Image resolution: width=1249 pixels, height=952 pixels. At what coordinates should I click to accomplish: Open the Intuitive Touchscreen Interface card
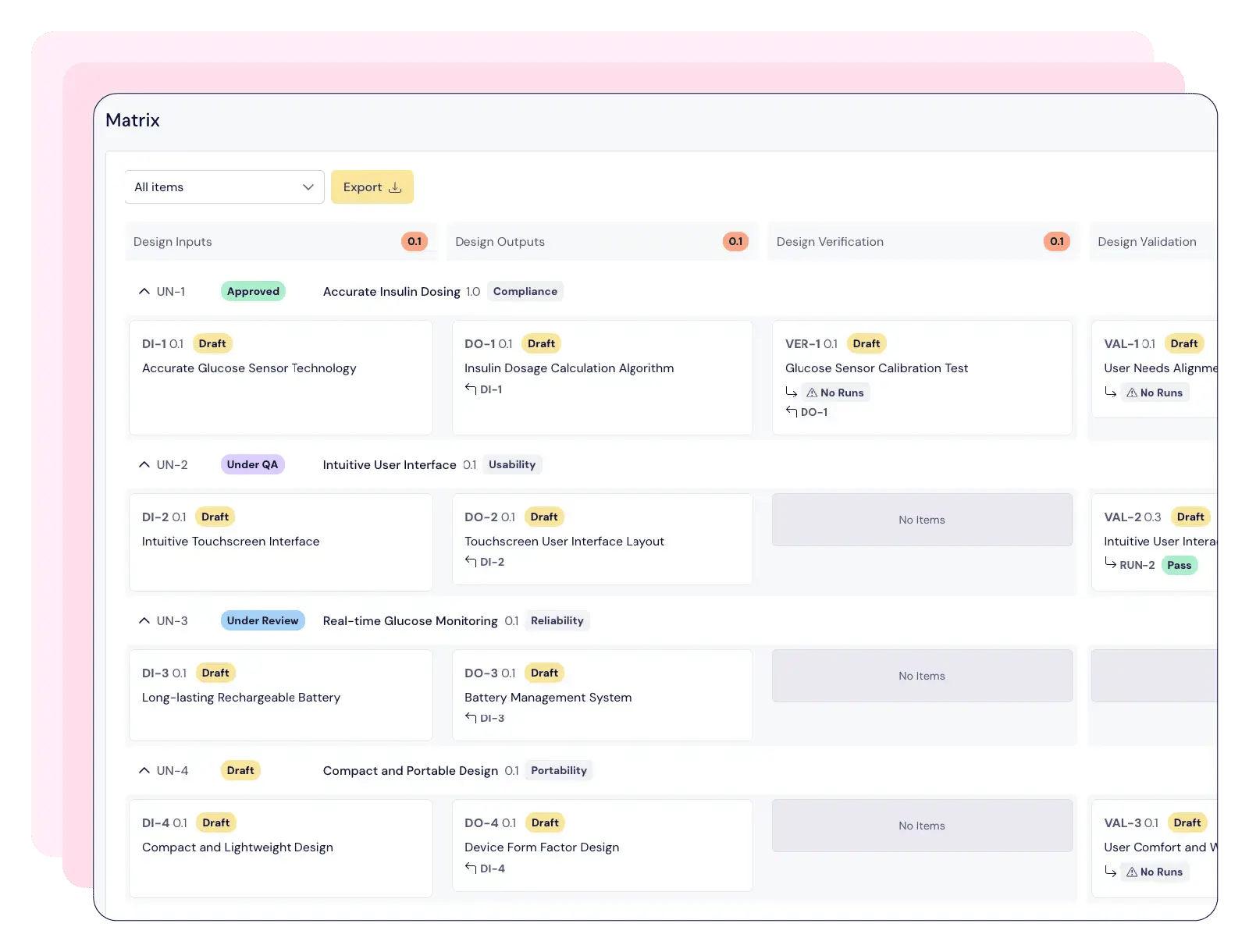click(x=281, y=542)
